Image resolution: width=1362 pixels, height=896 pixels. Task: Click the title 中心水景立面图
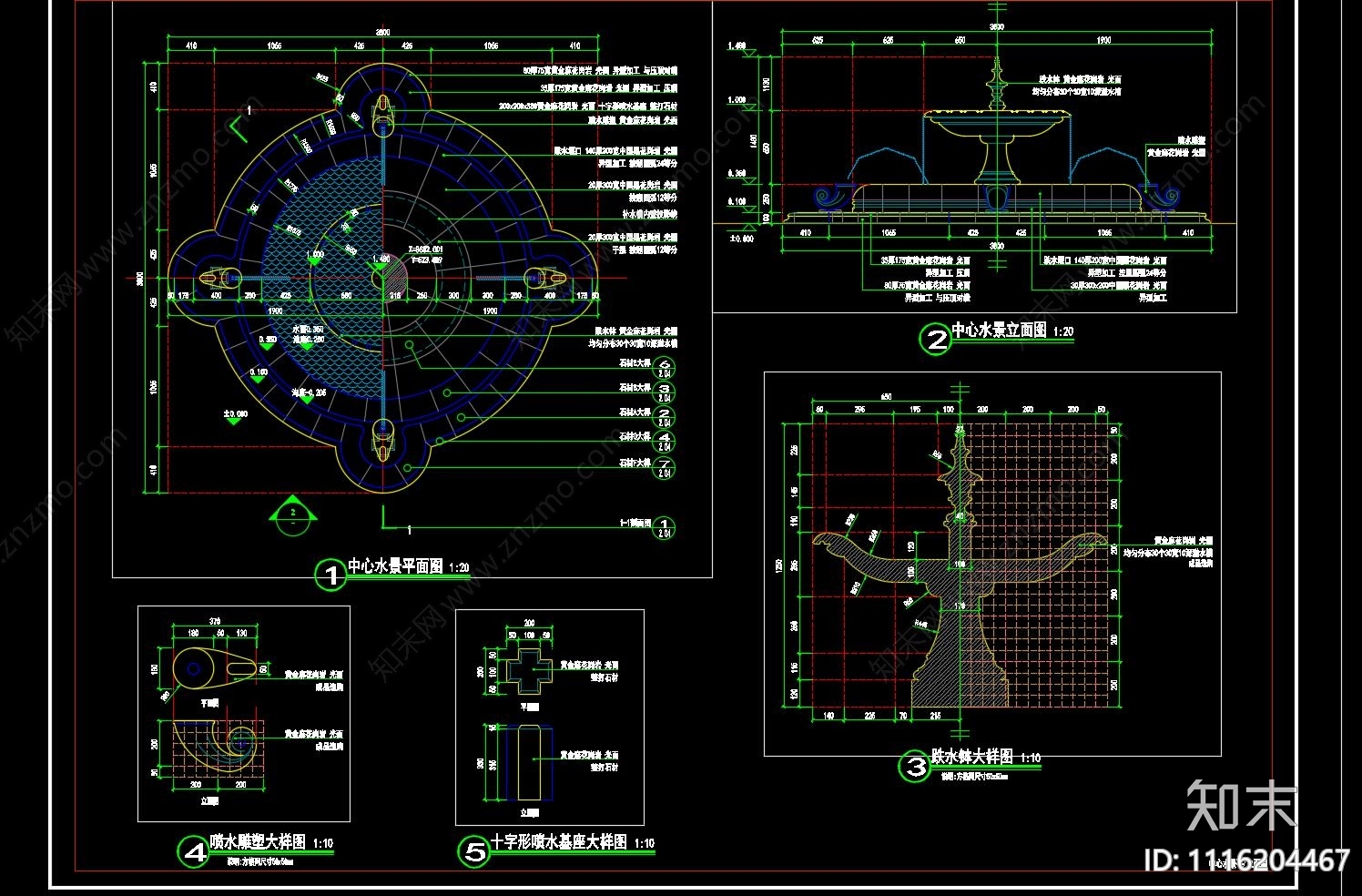1000,331
